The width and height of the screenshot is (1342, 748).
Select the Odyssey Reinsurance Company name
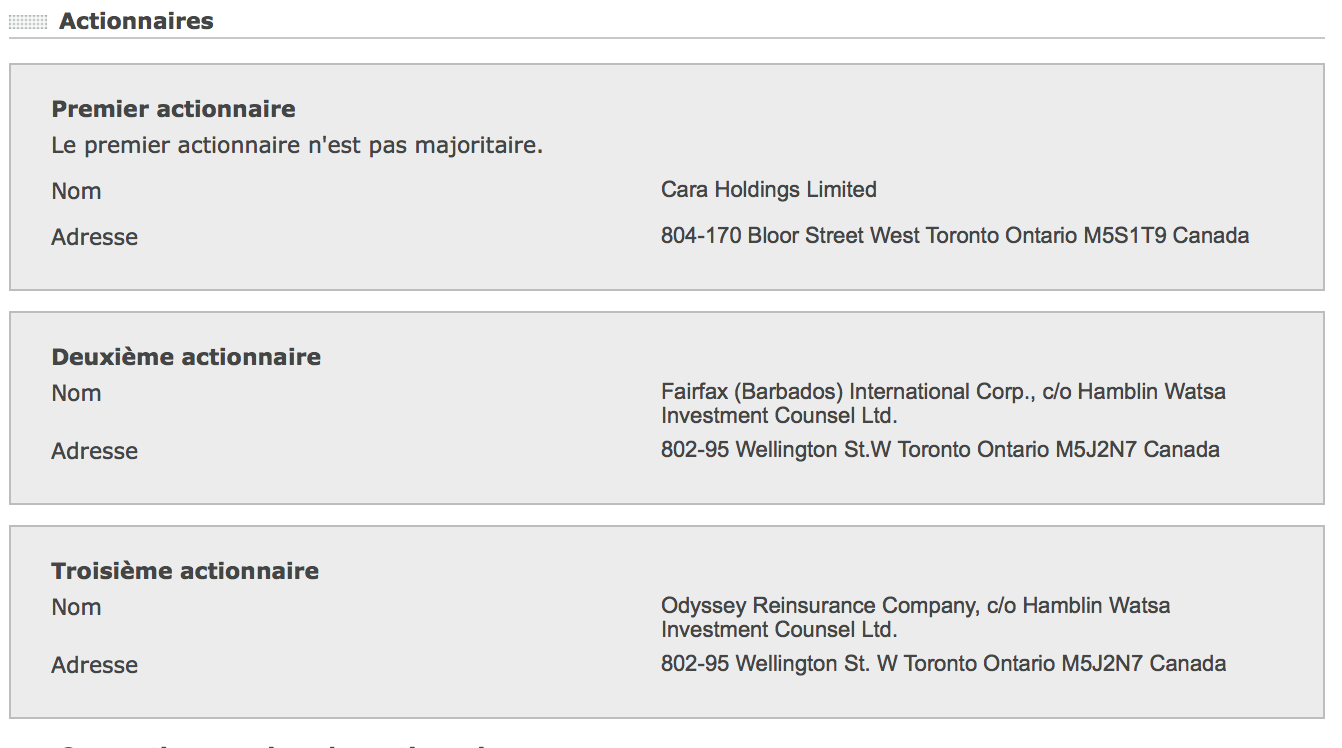coord(819,606)
